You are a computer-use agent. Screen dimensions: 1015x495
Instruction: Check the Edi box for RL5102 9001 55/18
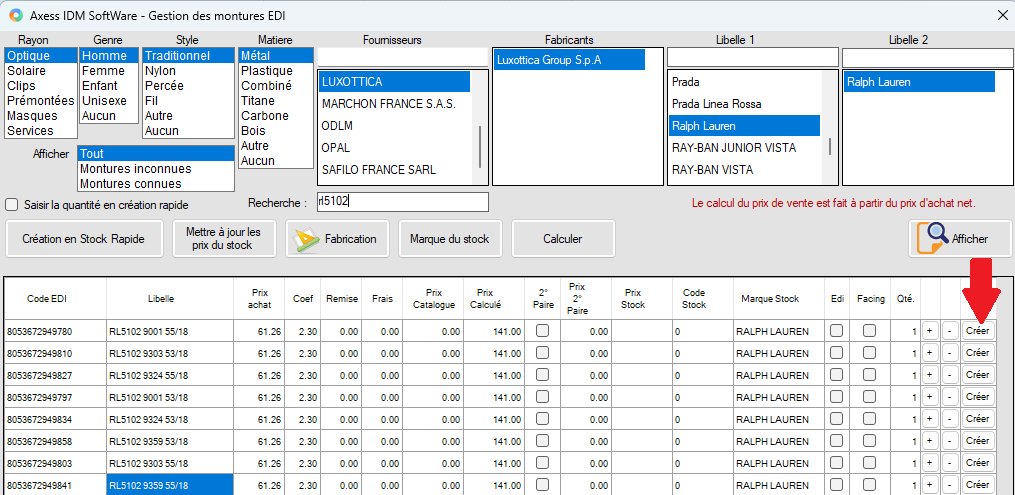[x=836, y=331]
